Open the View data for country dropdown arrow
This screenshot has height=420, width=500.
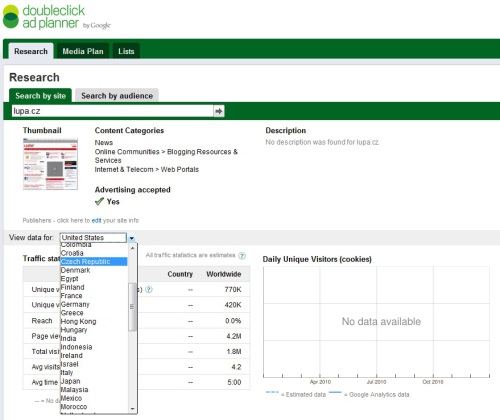(x=132, y=238)
